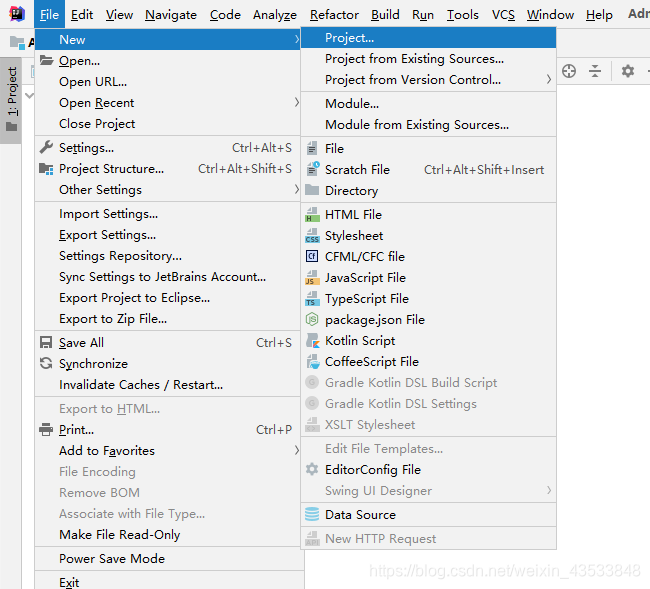Click the Scratch File icon
The image size is (650, 589).
(x=313, y=169)
